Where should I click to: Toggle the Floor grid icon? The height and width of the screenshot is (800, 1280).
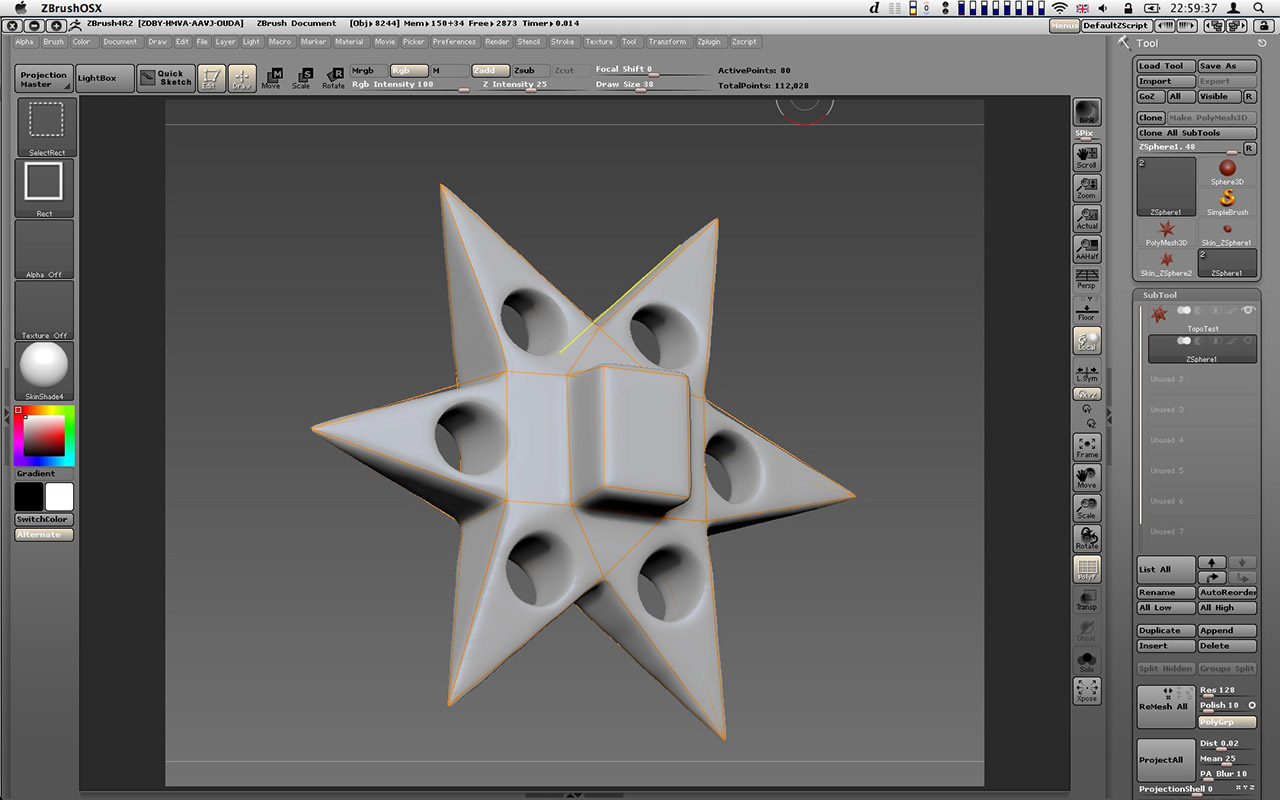click(1087, 310)
